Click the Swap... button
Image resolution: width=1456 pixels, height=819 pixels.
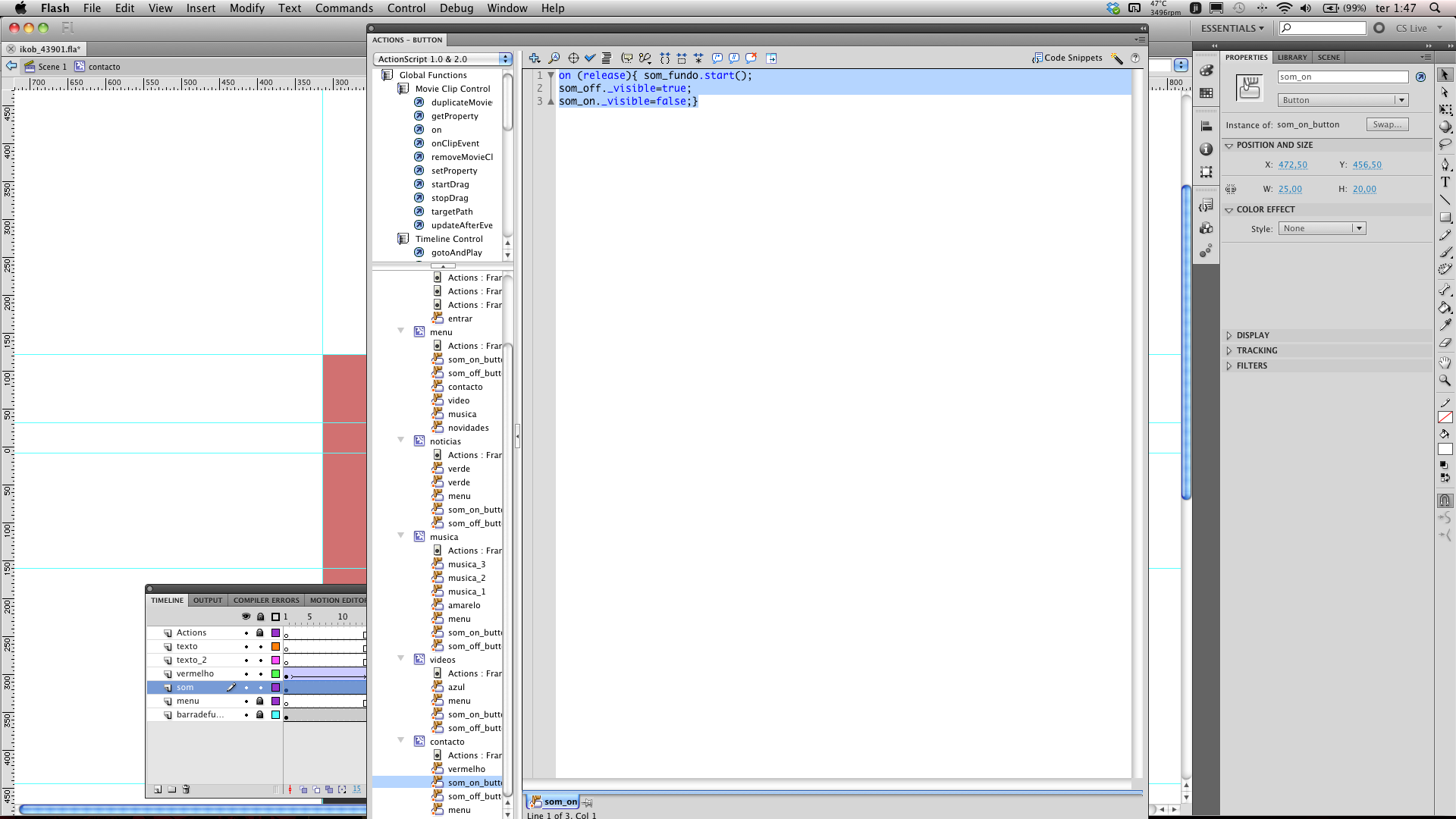point(1387,124)
